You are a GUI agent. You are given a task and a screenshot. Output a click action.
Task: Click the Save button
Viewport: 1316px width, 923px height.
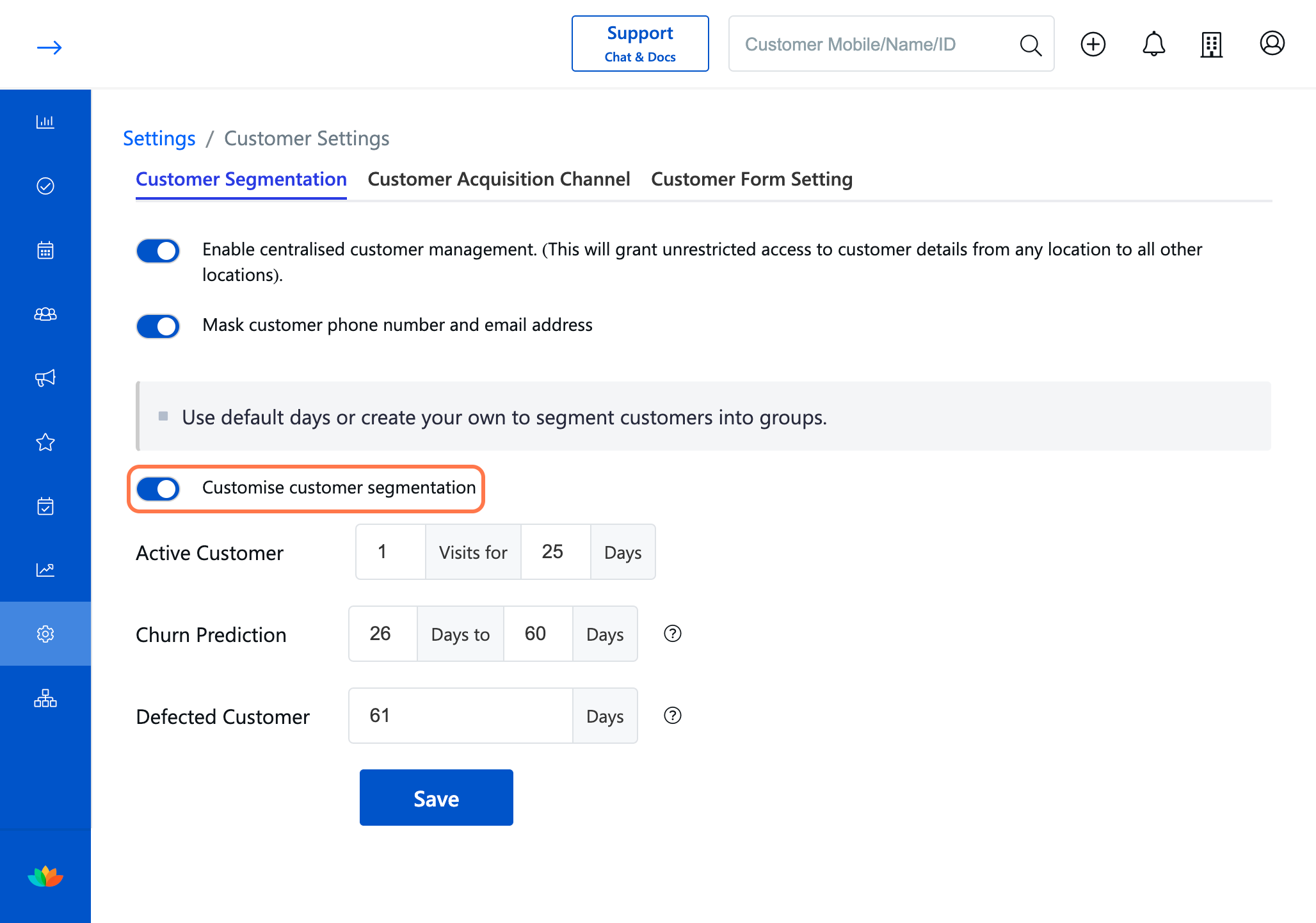437,798
